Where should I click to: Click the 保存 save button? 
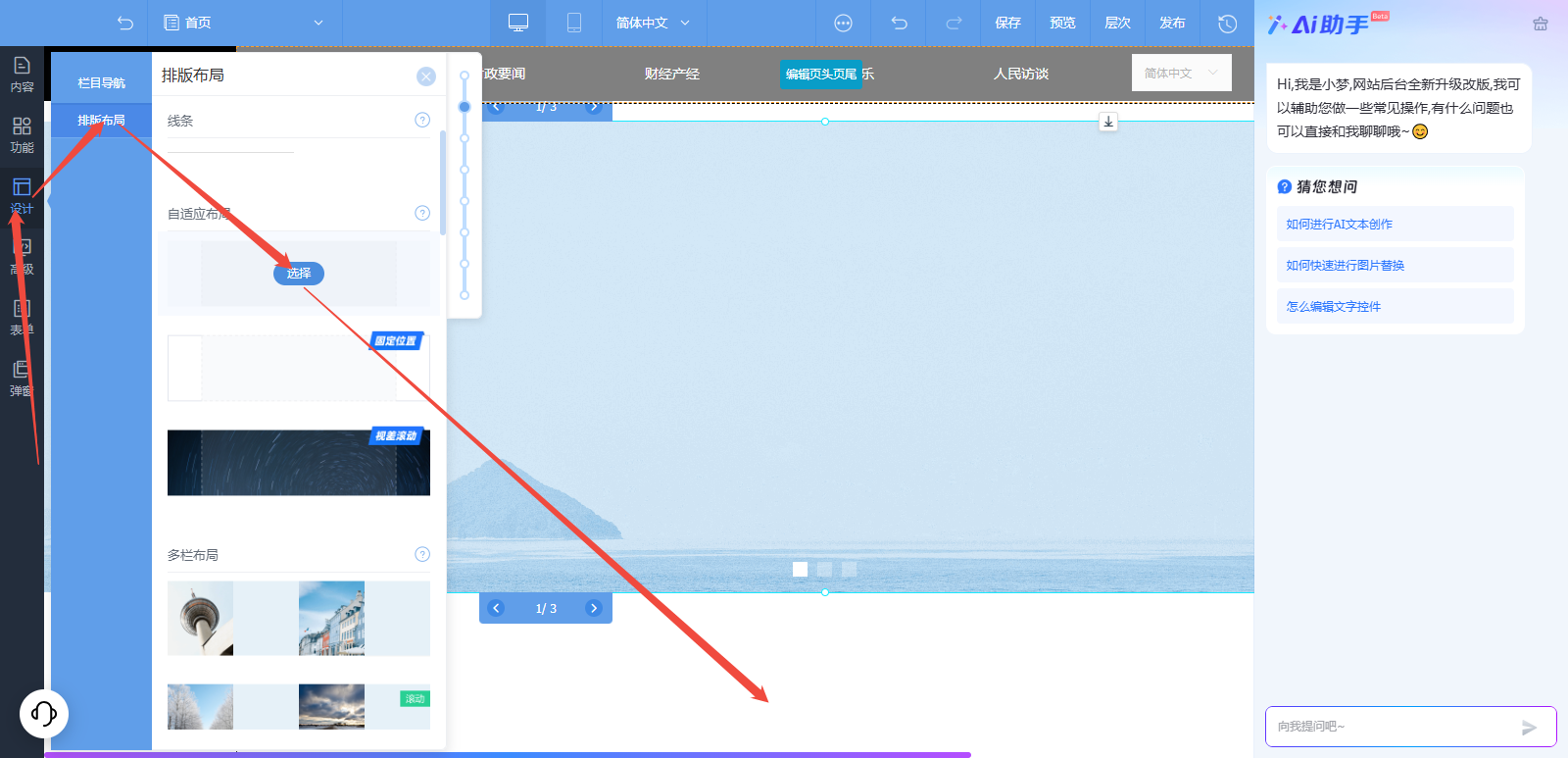coord(1008,23)
